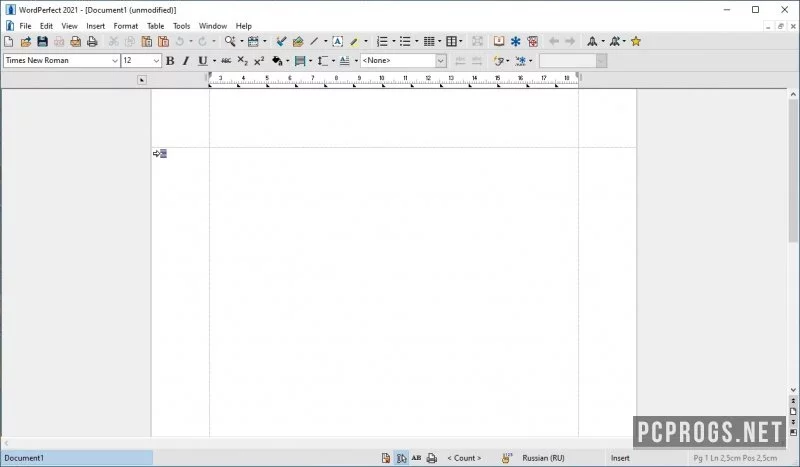
Task: Expand the bullets list dropdown arrow
Action: [x=416, y=42]
